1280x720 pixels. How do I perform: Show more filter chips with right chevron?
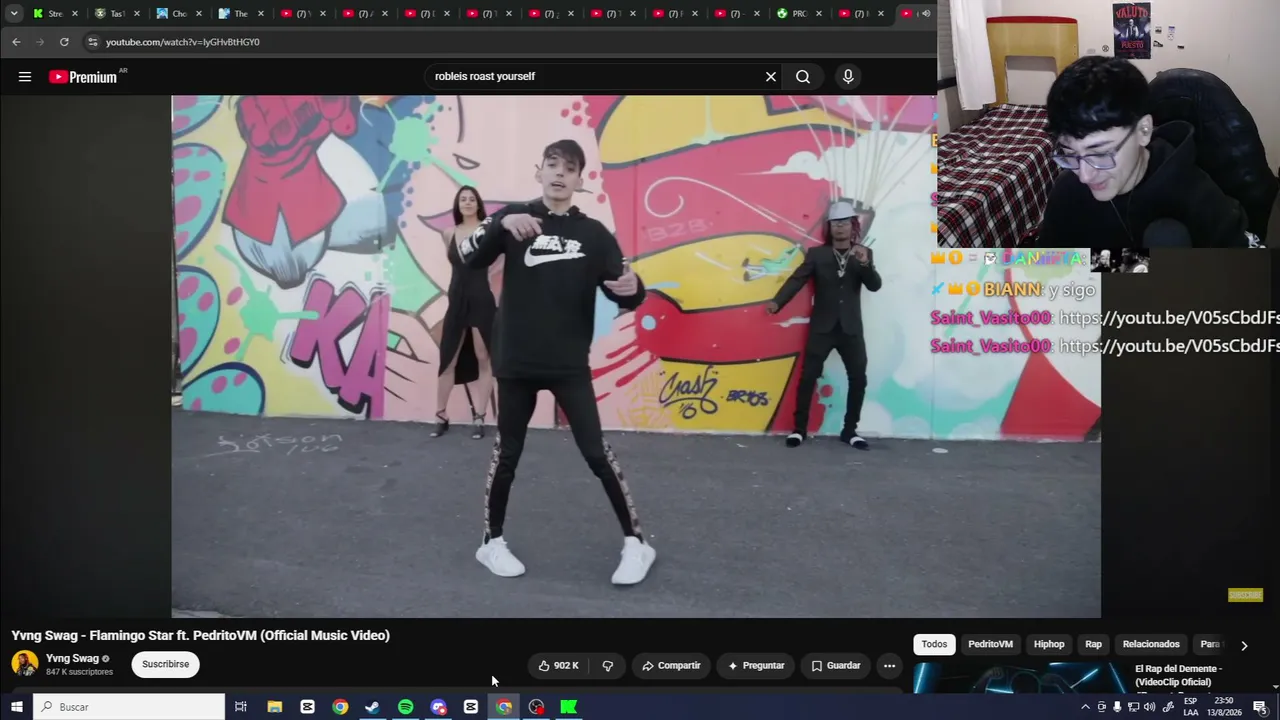(x=1244, y=645)
